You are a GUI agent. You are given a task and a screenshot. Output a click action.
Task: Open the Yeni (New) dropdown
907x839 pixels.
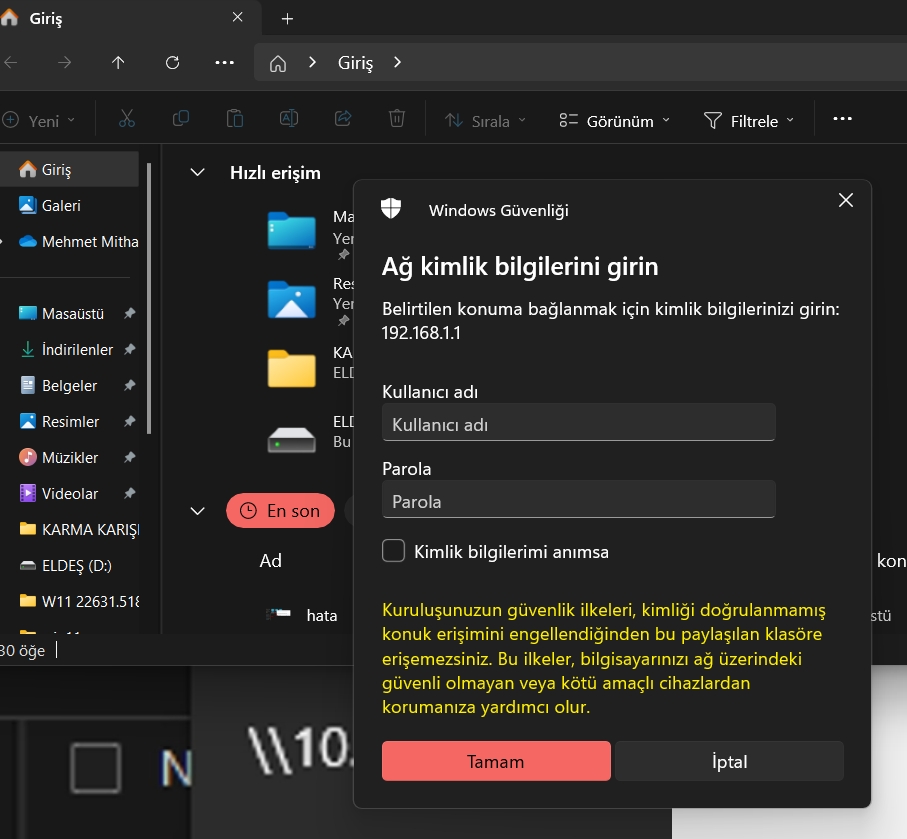[39, 120]
